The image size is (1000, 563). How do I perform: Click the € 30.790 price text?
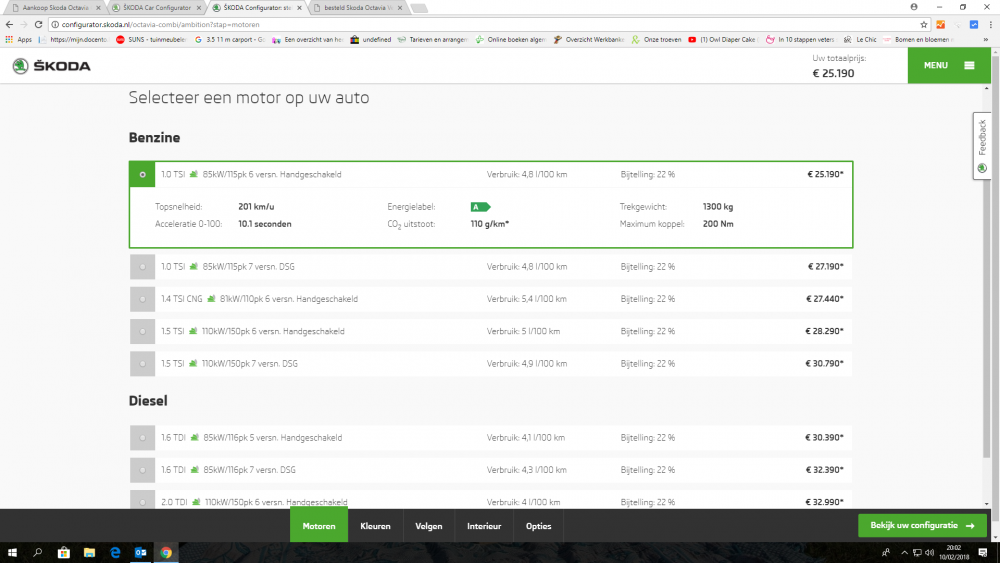[x=824, y=363]
